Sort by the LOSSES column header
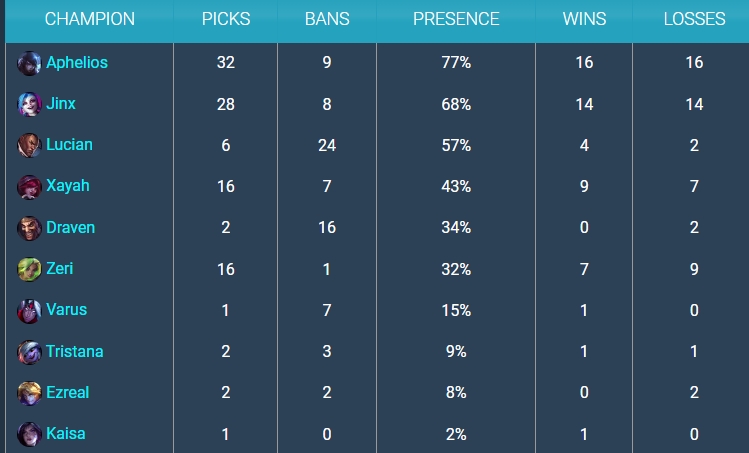The width and height of the screenshot is (749, 453). (694, 19)
